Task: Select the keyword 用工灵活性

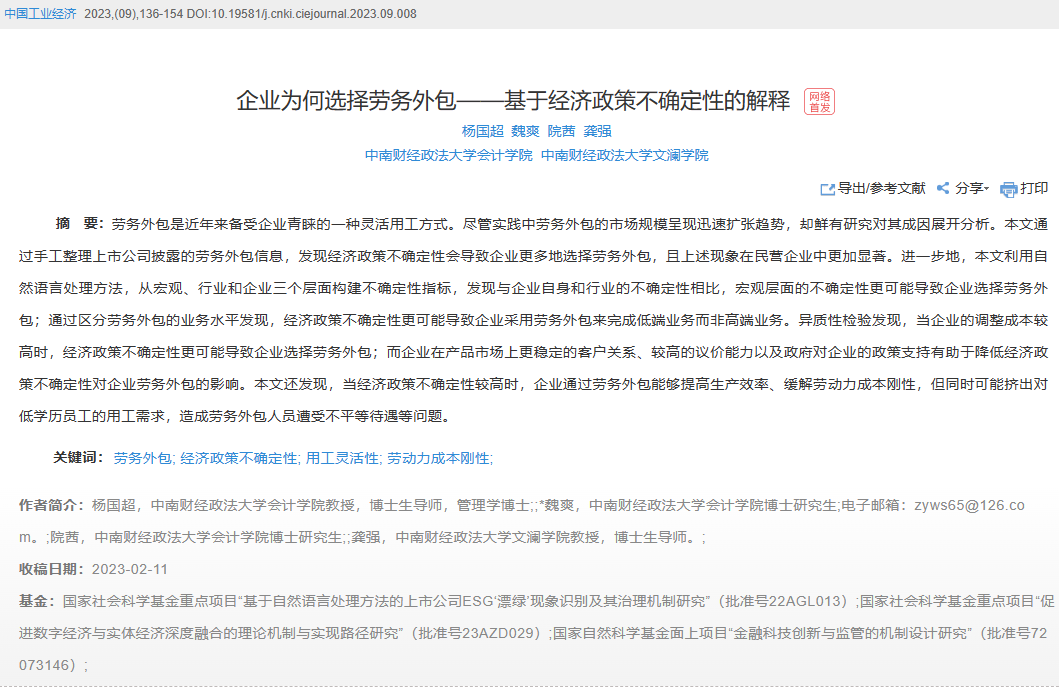Action: (341, 458)
